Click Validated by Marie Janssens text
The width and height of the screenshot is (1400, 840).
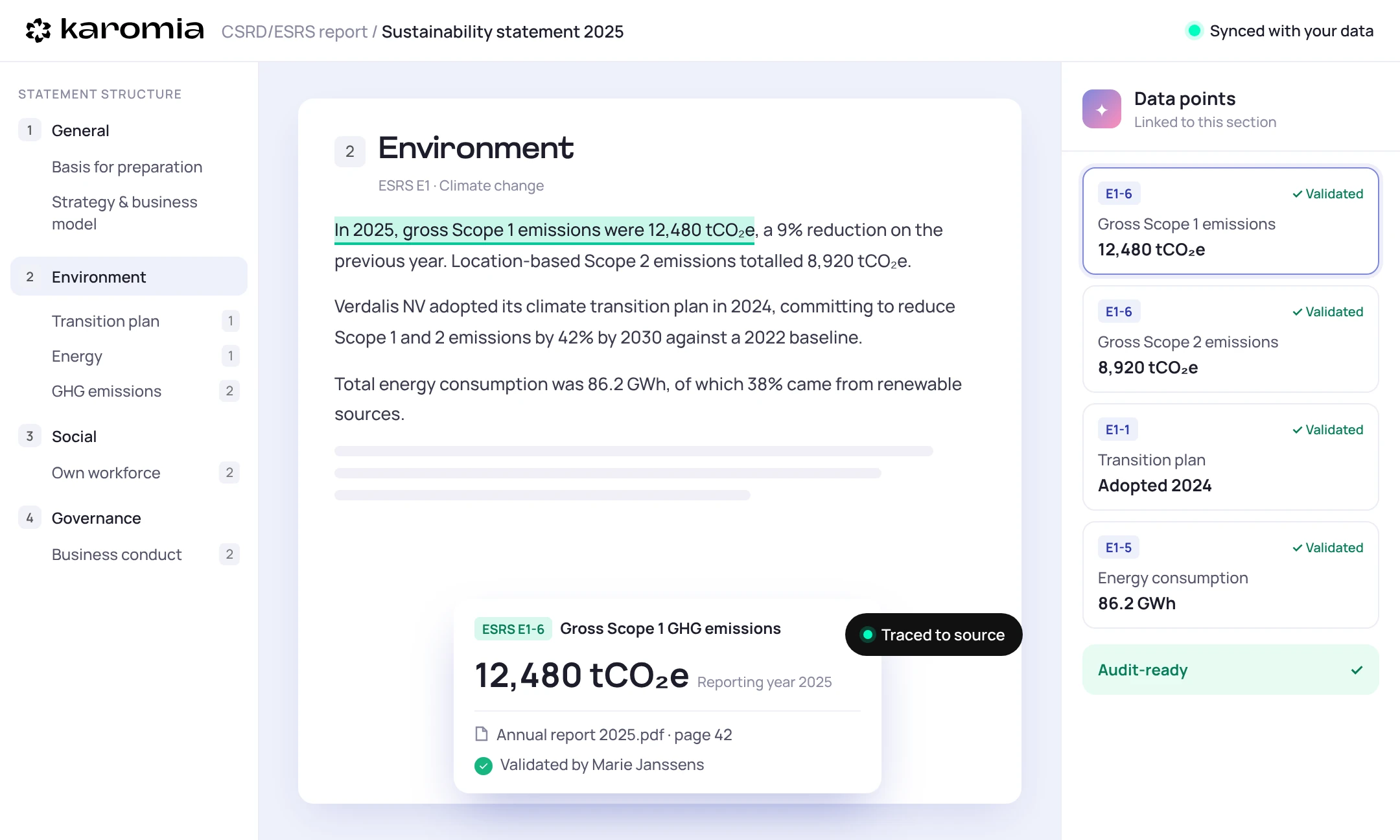[x=601, y=765]
